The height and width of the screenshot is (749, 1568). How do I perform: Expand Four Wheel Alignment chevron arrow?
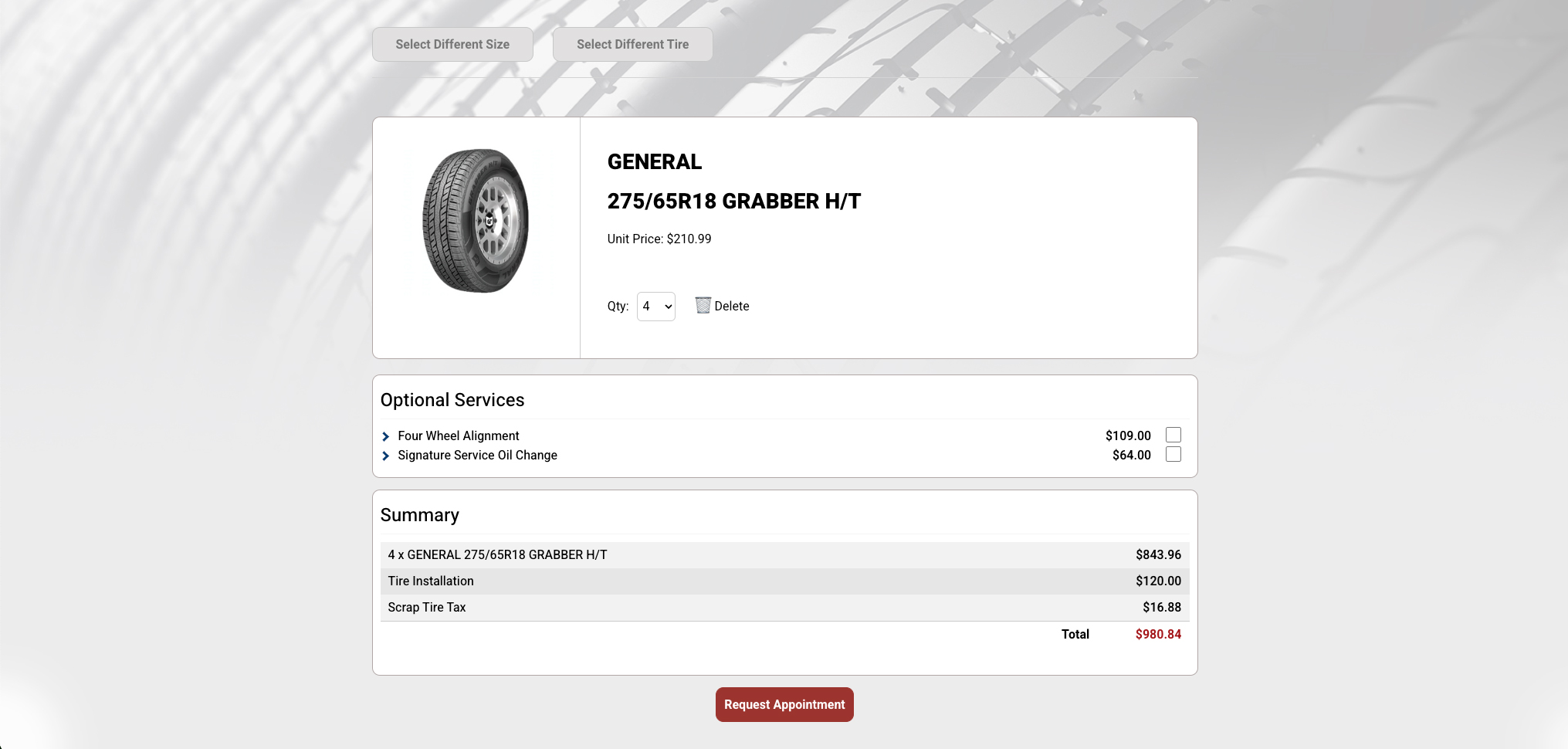(386, 437)
